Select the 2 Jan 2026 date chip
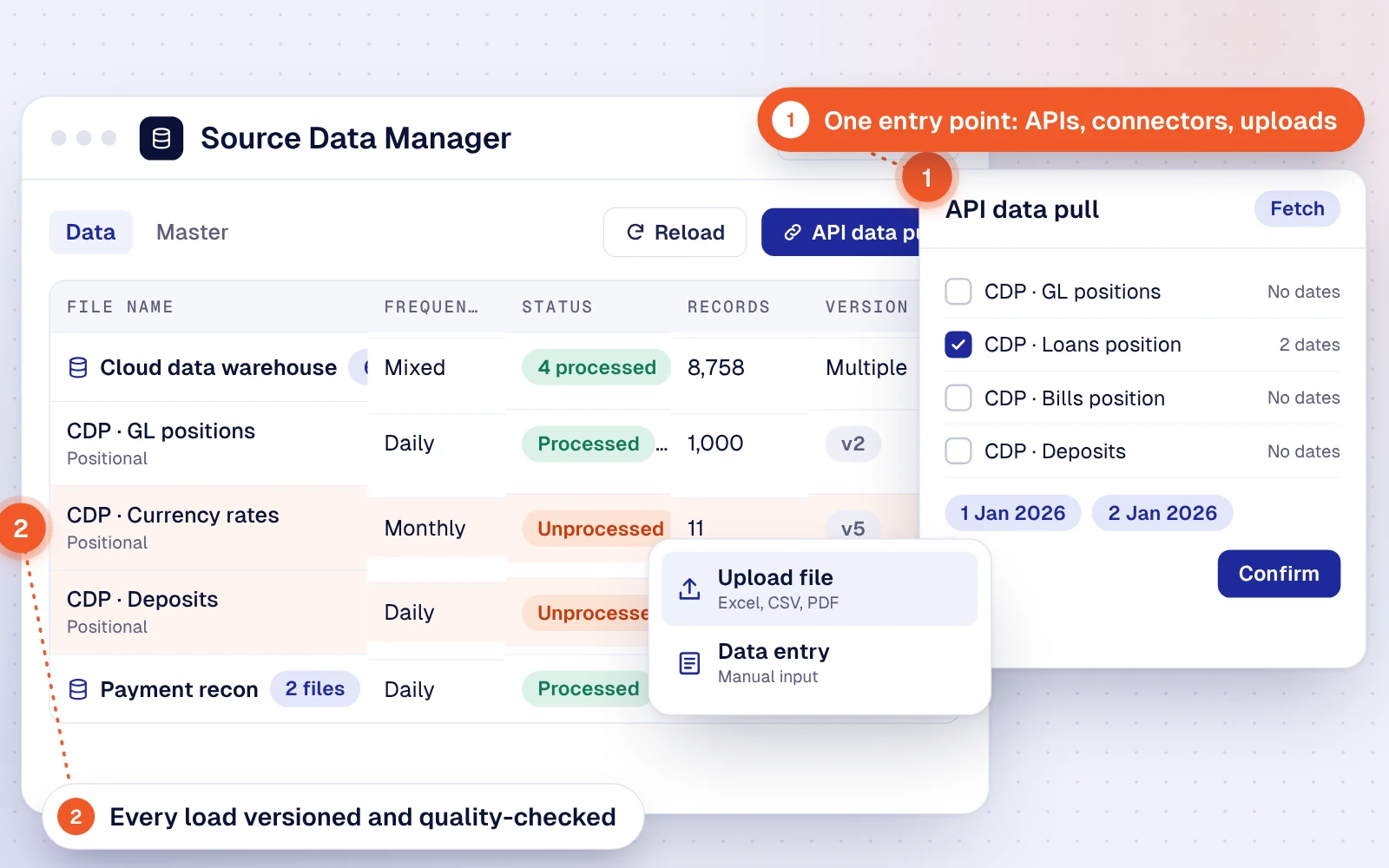Screen dimensions: 1389x868 (x=1162, y=513)
